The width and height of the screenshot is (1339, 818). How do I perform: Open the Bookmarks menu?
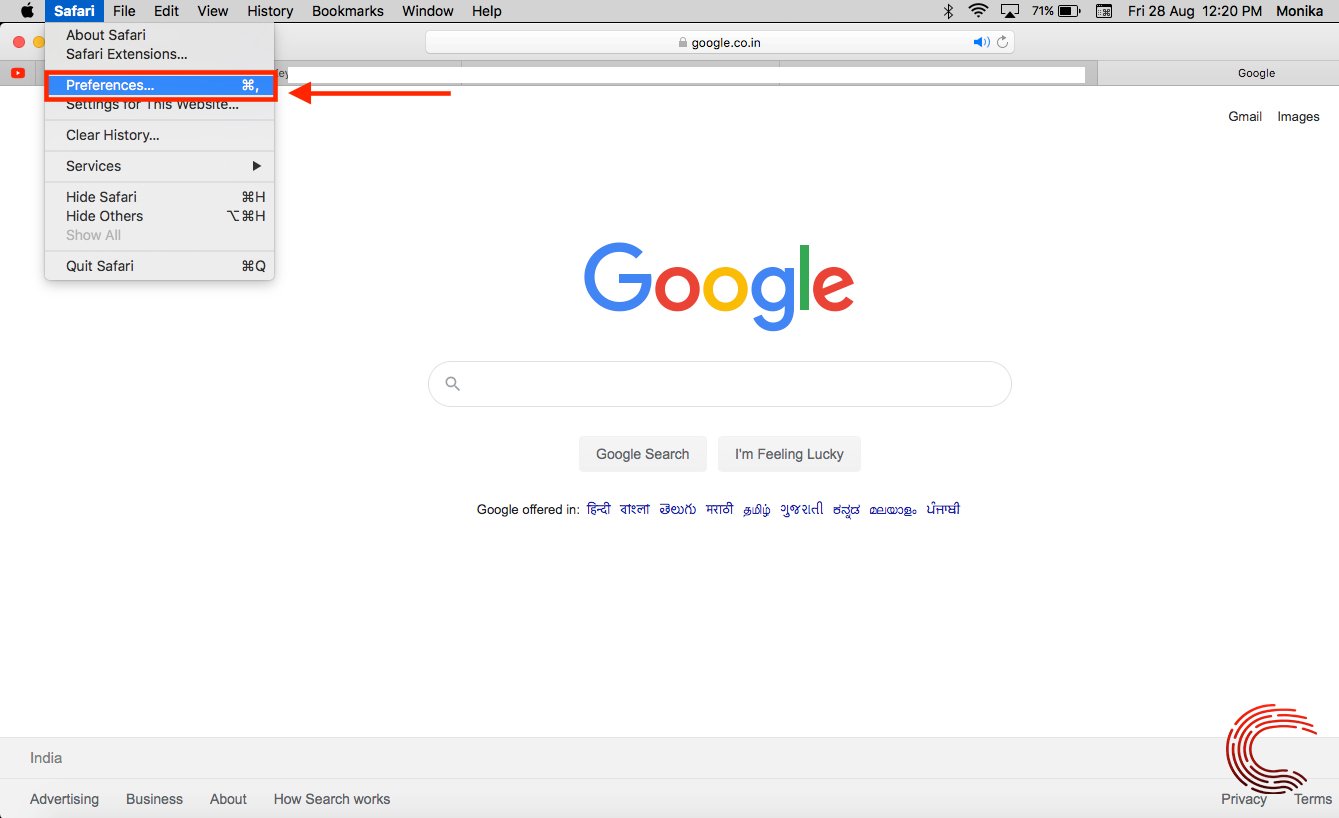[x=347, y=11]
